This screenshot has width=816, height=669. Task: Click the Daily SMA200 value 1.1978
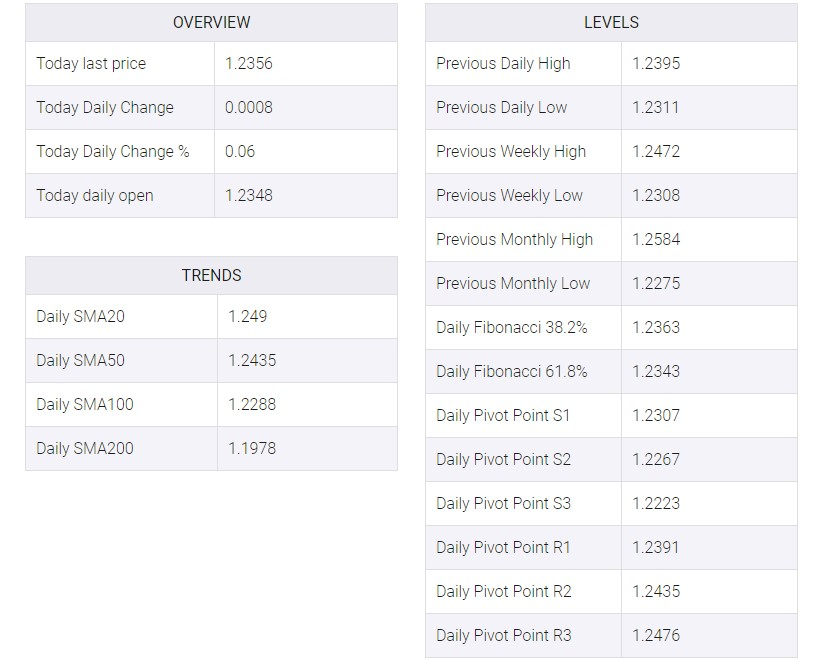tap(252, 448)
